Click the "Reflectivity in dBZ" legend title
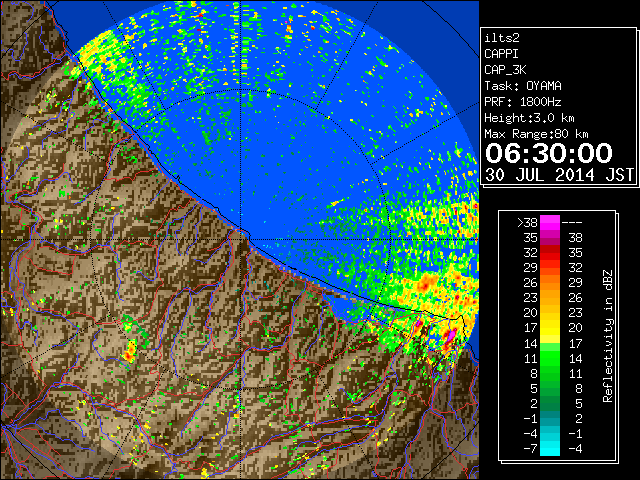The width and height of the screenshot is (640, 480). click(608, 336)
